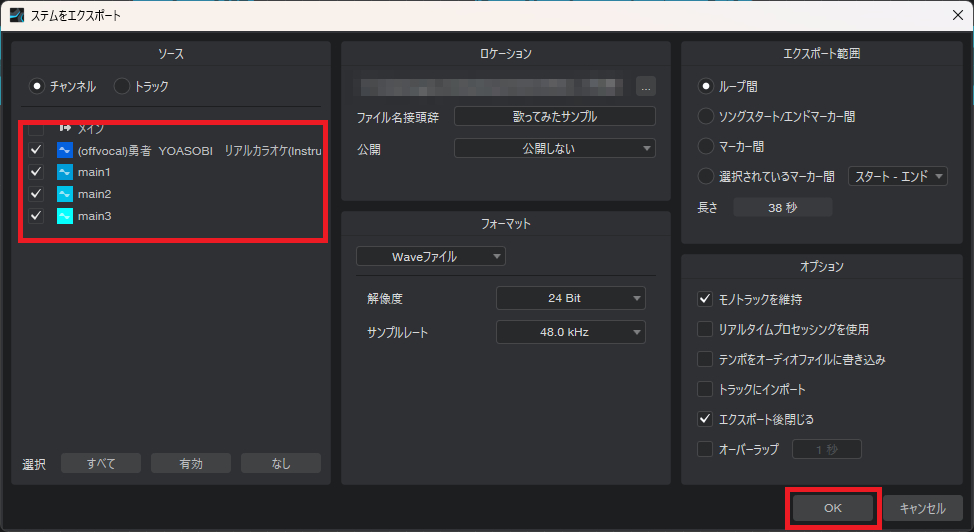Enable the オーバーラップ checkbox
Viewport: 974px width, 532px height.
[x=704, y=449]
